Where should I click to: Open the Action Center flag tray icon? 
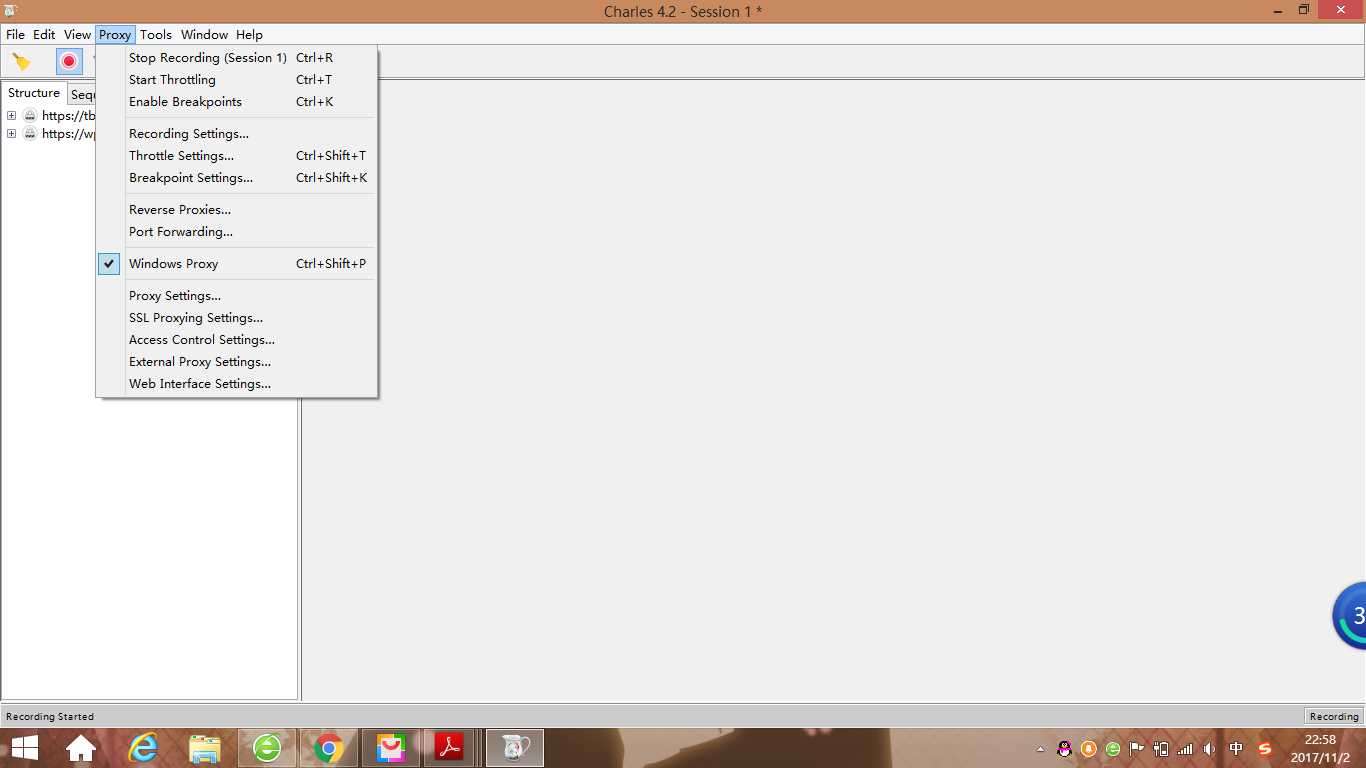[1137, 749]
